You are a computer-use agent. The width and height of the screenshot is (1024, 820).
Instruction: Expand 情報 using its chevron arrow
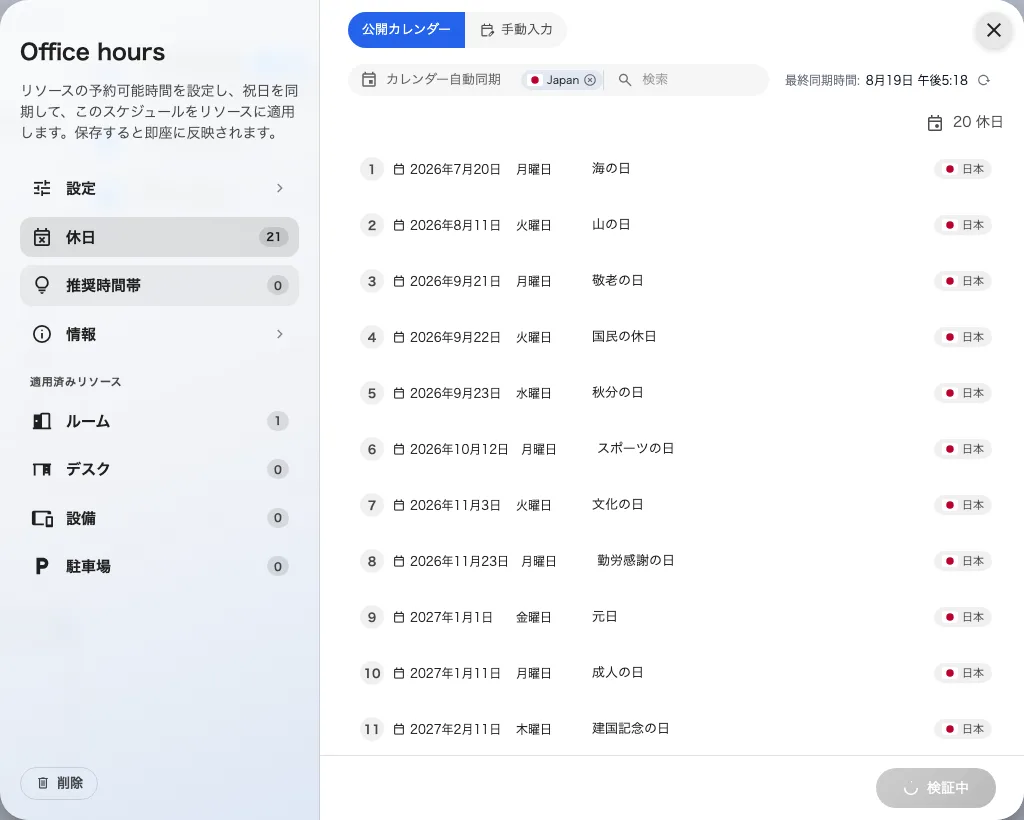[x=280, y=334]
